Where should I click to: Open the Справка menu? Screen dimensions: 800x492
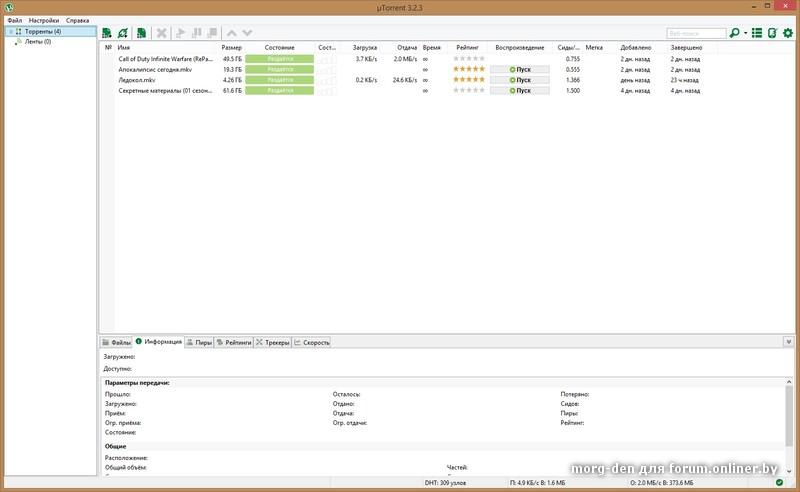pos(78,20)
